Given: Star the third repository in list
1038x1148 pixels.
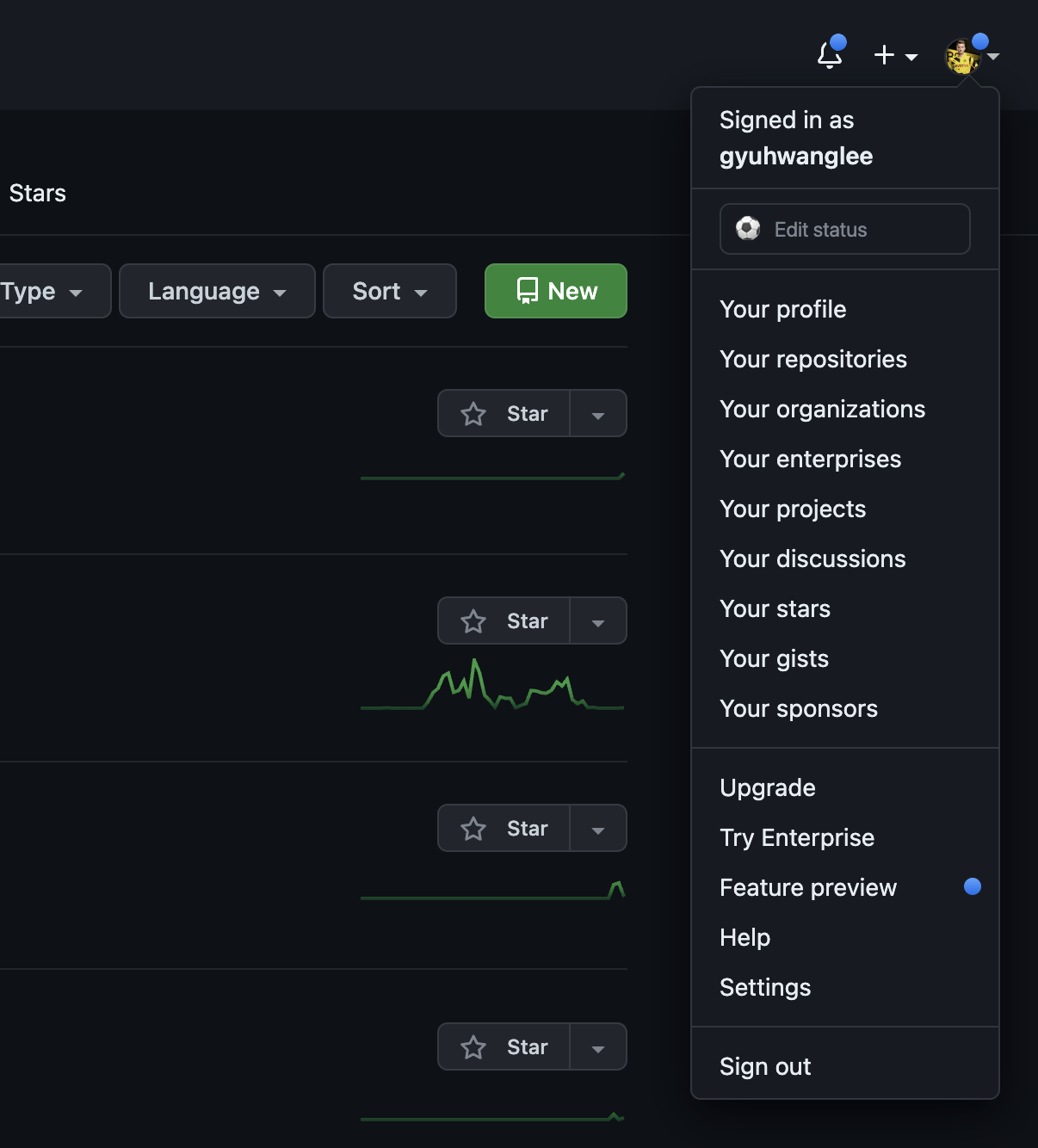Looking at the screenshot, I should (x=504, y=829).
